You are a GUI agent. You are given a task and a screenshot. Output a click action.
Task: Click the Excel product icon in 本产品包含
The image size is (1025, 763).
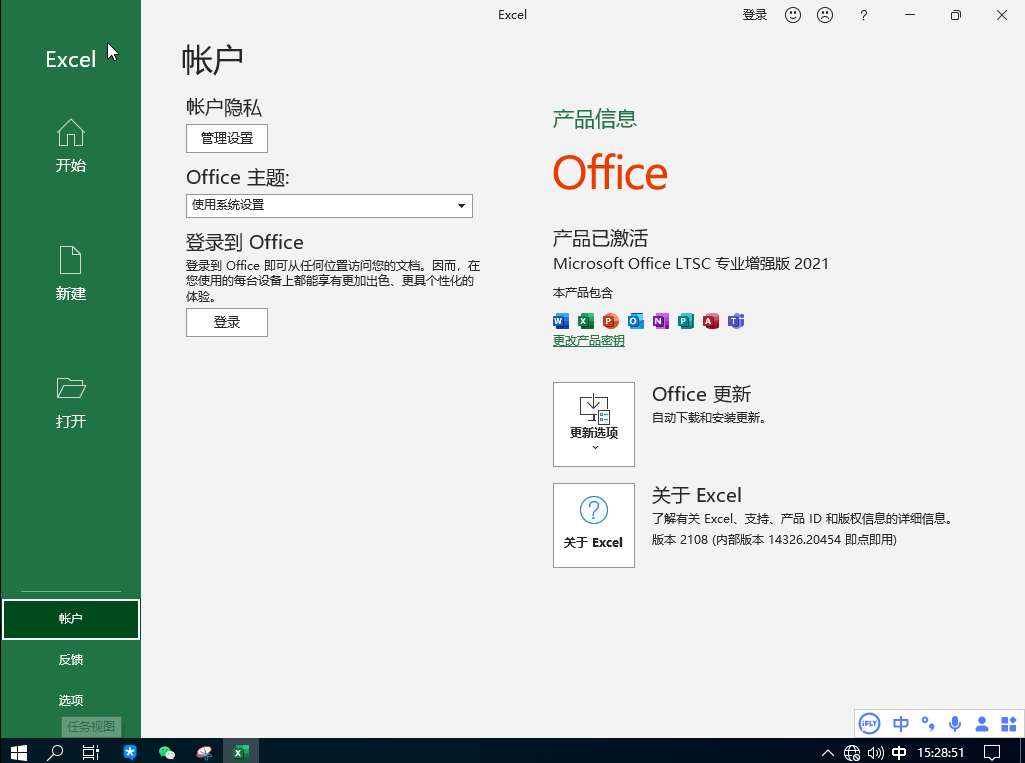tap(586, 321)
